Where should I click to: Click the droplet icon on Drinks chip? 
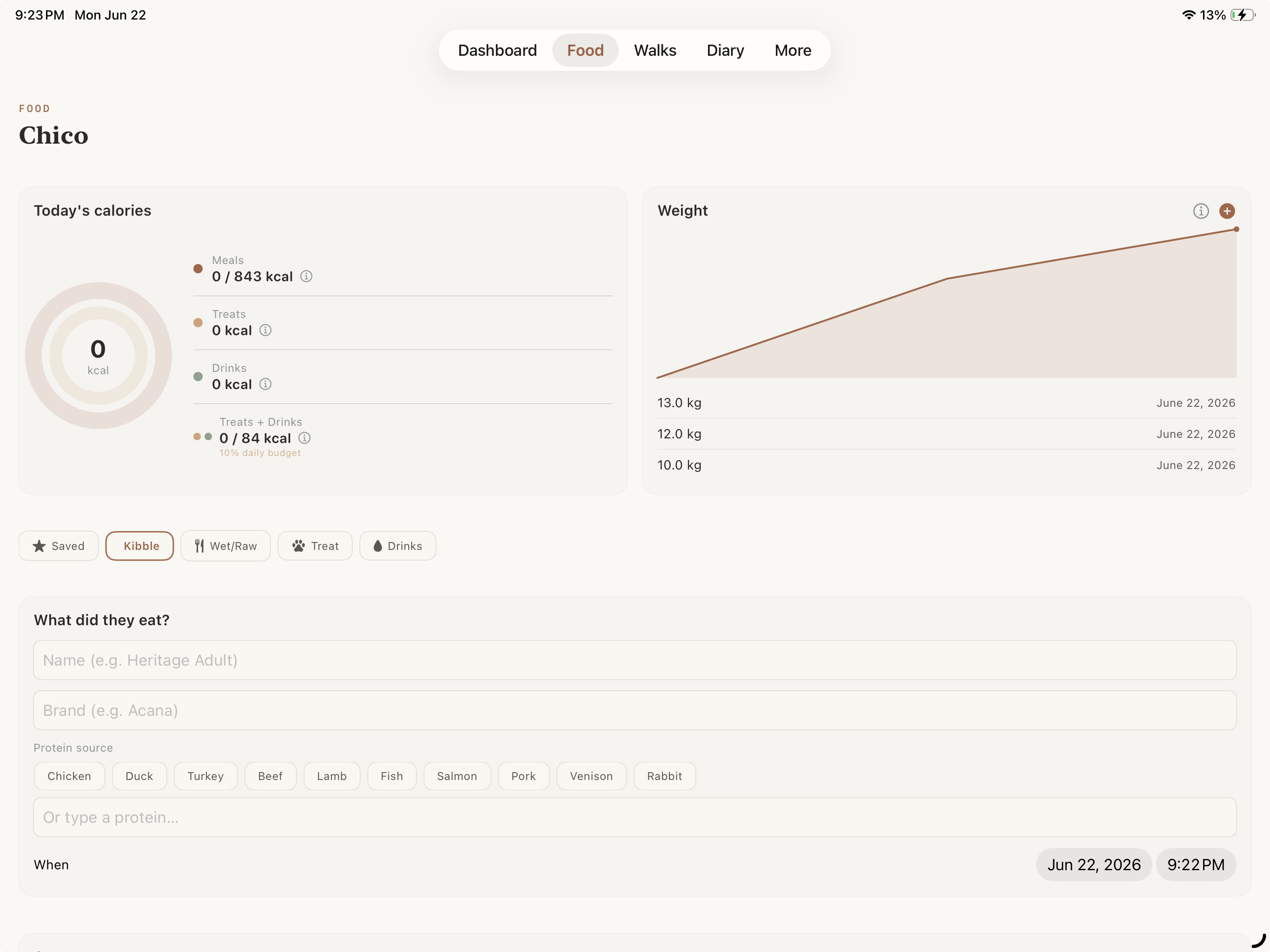tap(378, 545)
